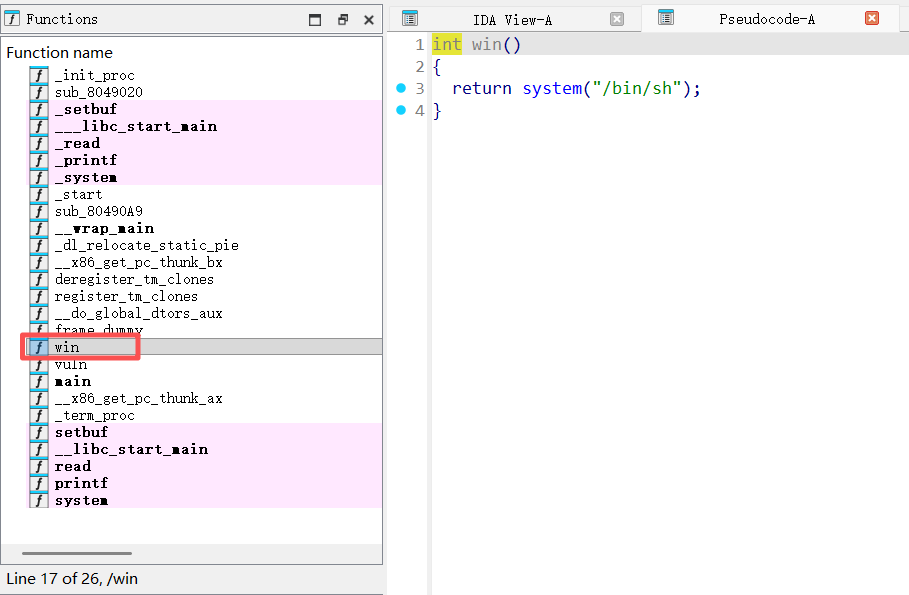Select the win function in list
909x595 pixels.
(x=67, y=347)
